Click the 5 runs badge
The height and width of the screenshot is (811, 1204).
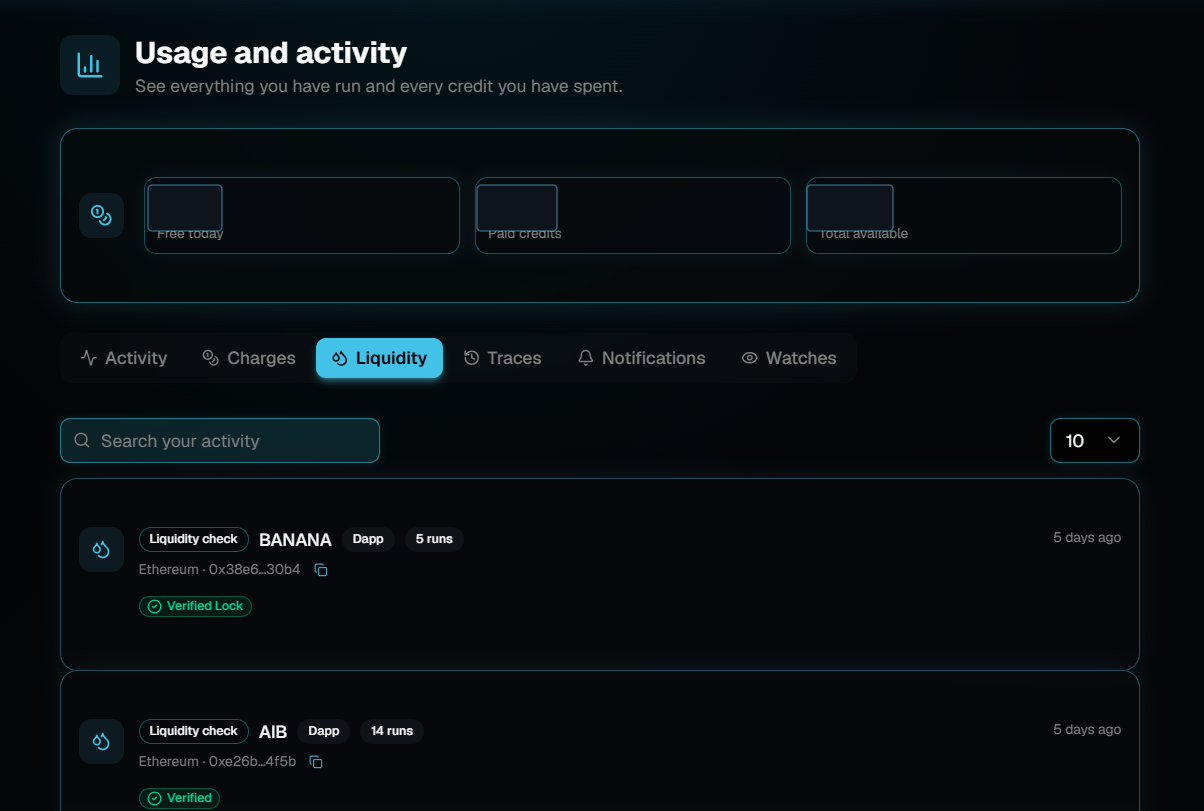(x=434, y=539)
